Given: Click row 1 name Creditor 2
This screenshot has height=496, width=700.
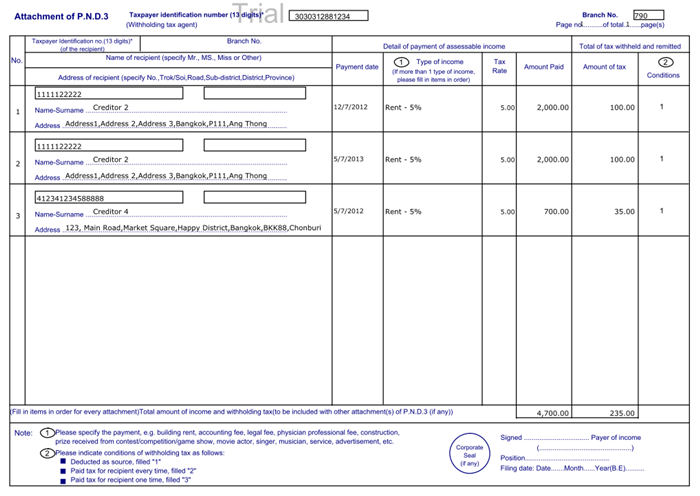Looking at the screenshot, I should pos(111,108).
